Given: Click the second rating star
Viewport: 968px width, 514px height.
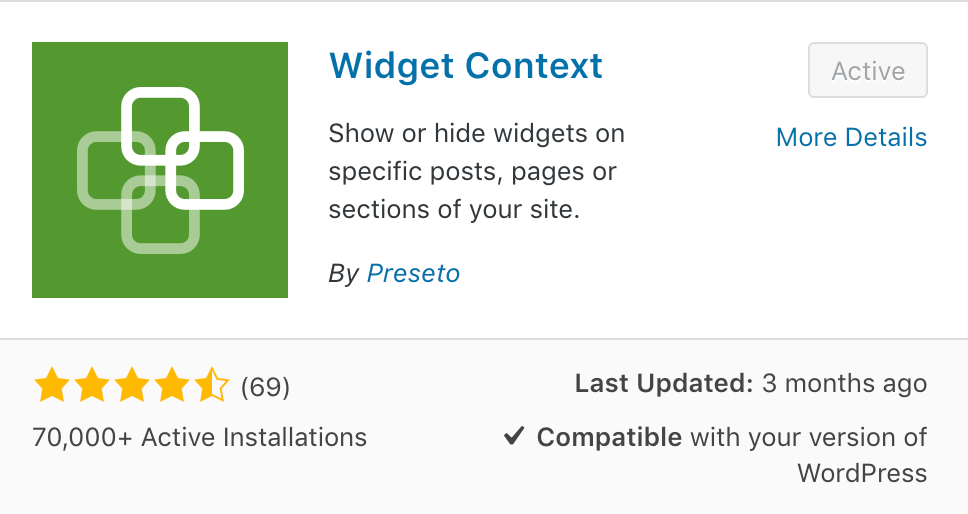Looking at the screenshot, I should [92, 385].
